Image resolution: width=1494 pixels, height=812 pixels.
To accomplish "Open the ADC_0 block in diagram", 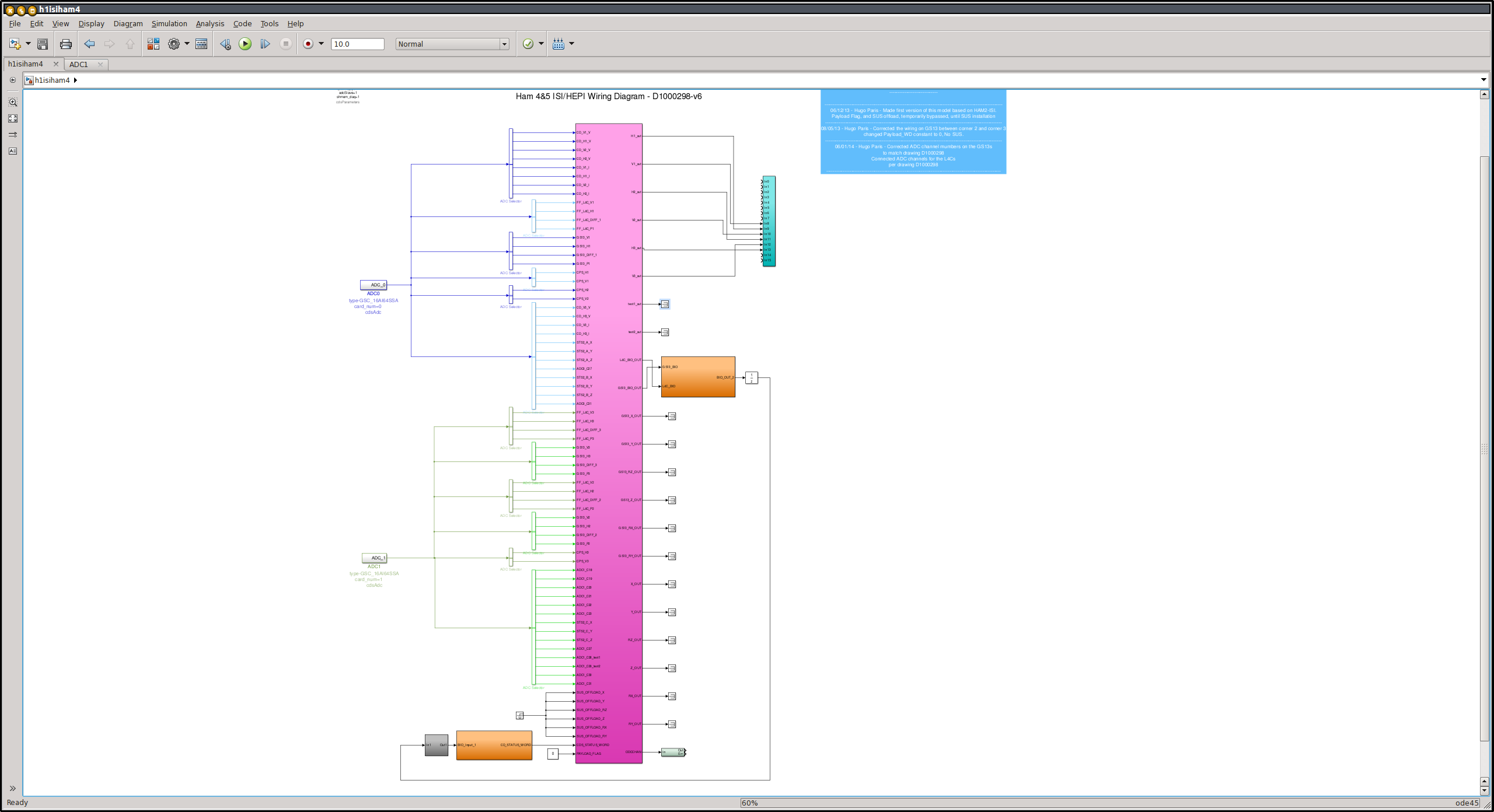I will [373, 285].
